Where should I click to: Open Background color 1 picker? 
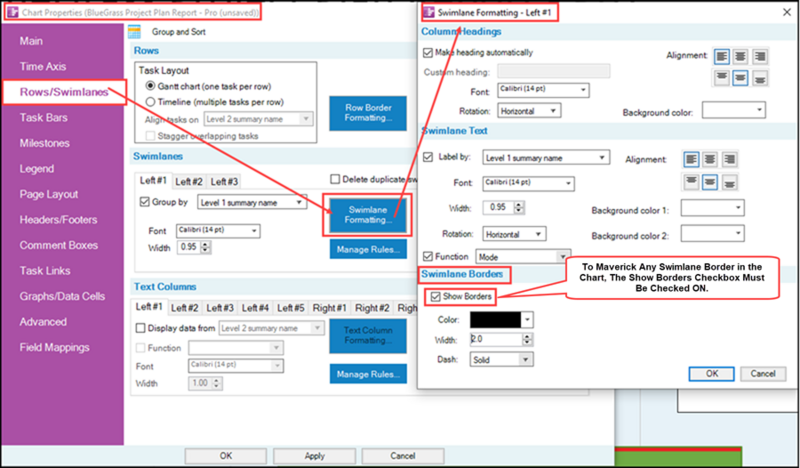712,208
